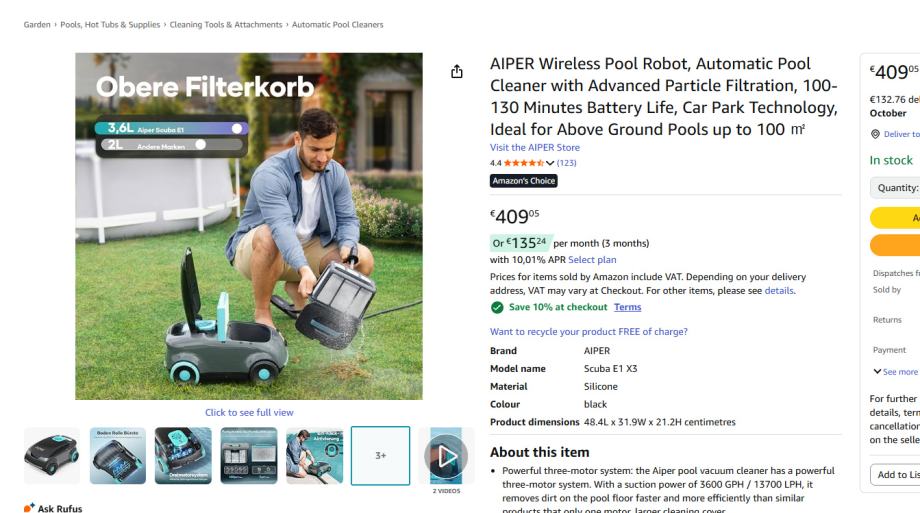
Task: Visit the AIPER Store link
Action: click(x=534, y=148)
